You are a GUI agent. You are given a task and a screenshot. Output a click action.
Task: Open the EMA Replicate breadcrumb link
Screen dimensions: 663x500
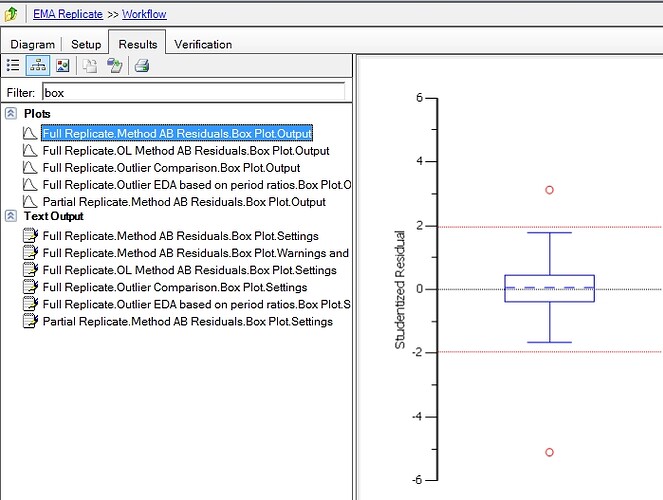coord(68,14)
